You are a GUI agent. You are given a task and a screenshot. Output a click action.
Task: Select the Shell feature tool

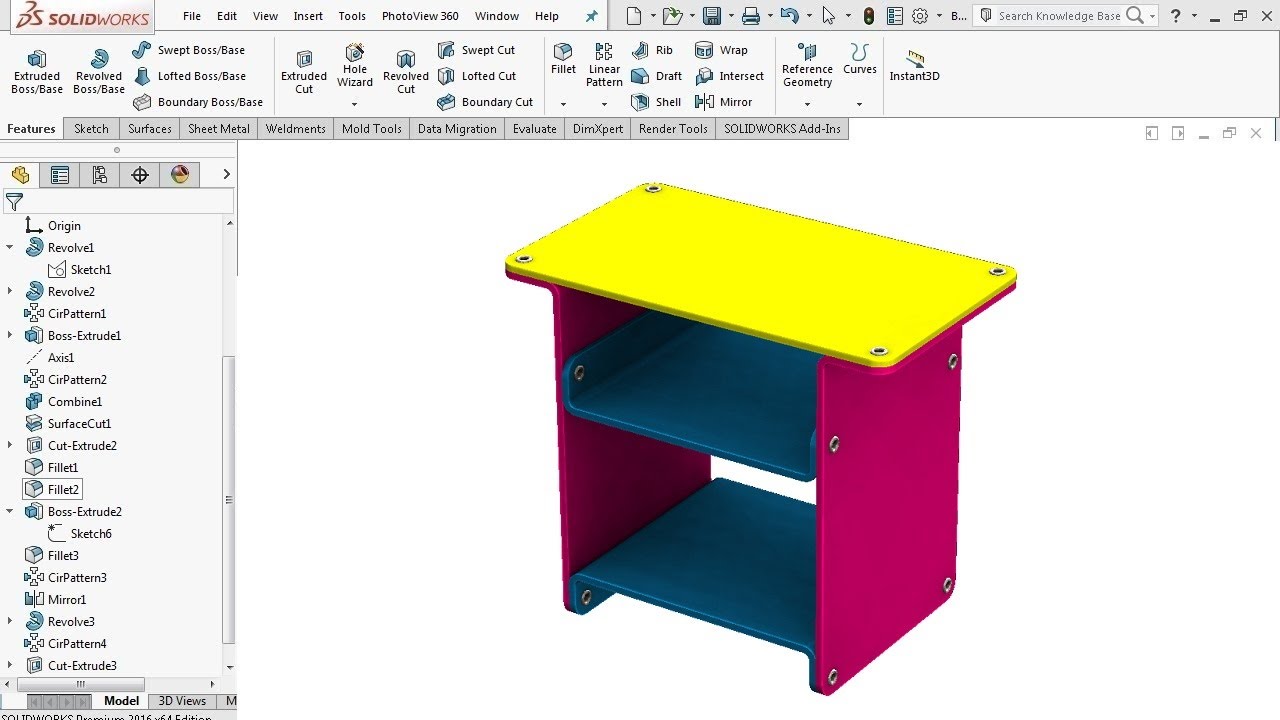656,102
